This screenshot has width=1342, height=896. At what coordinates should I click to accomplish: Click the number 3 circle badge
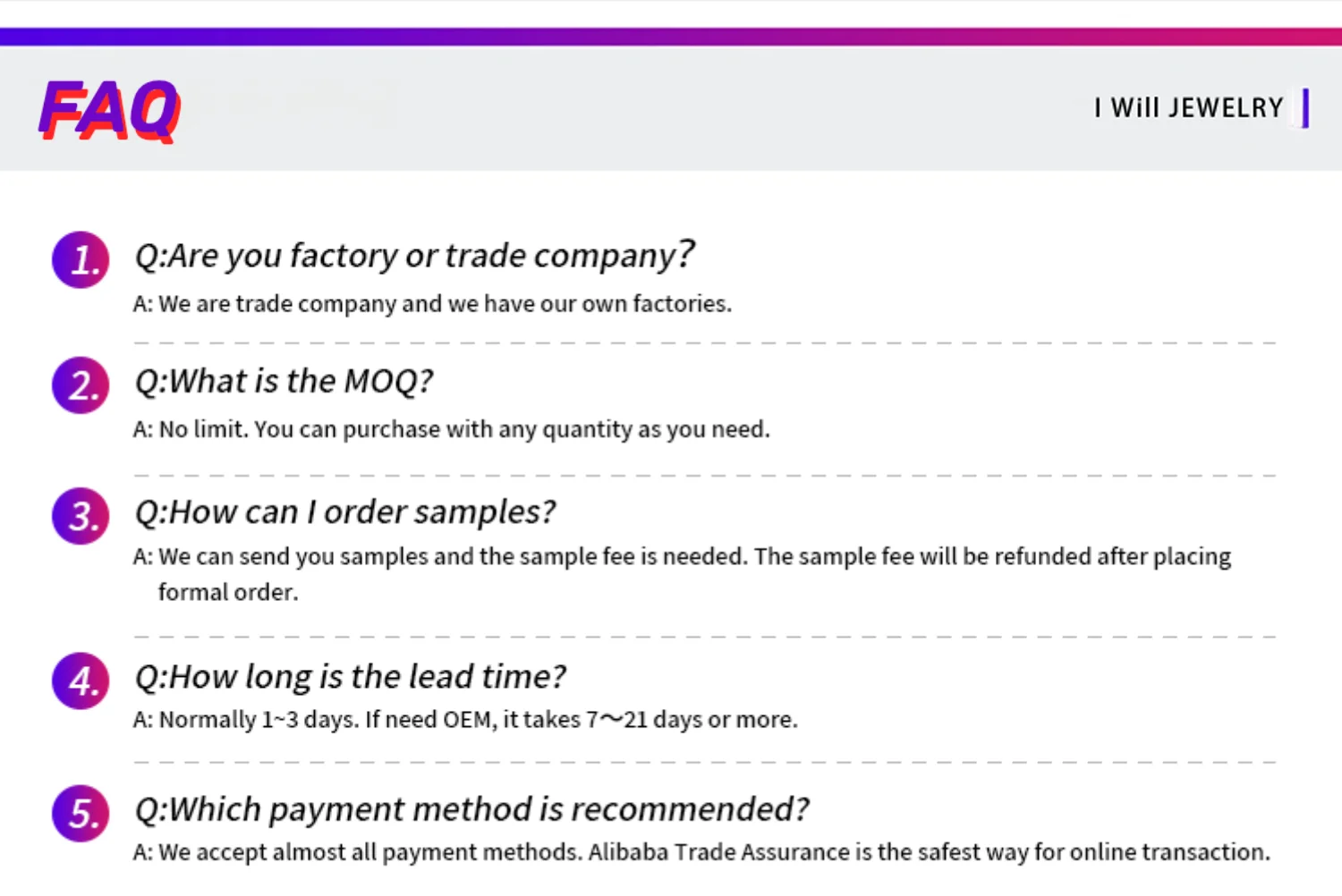pyautogui.click(x=81, y=516)
